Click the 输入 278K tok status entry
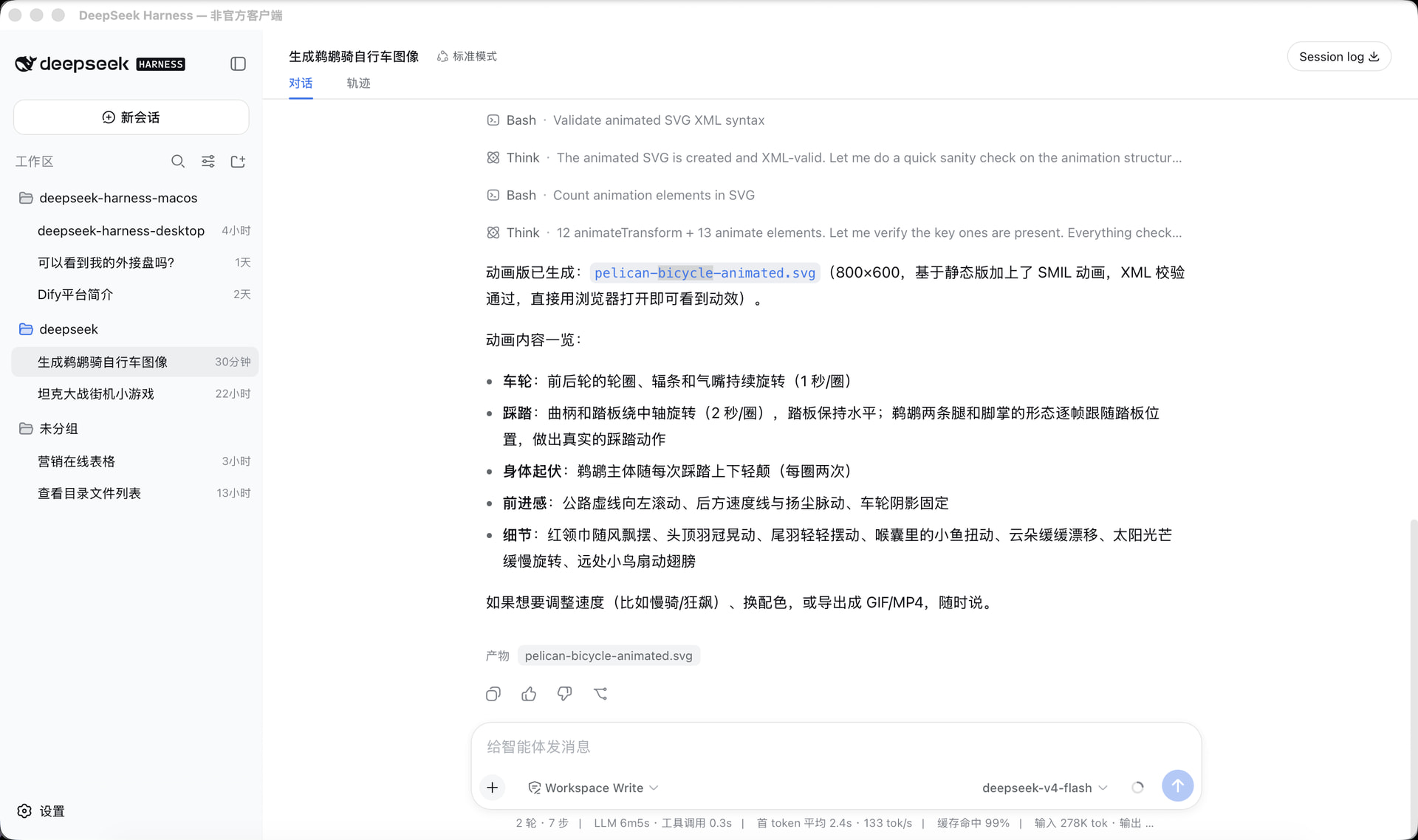The width and height of the screenshot is (1418, 840). pos(1071,823)
